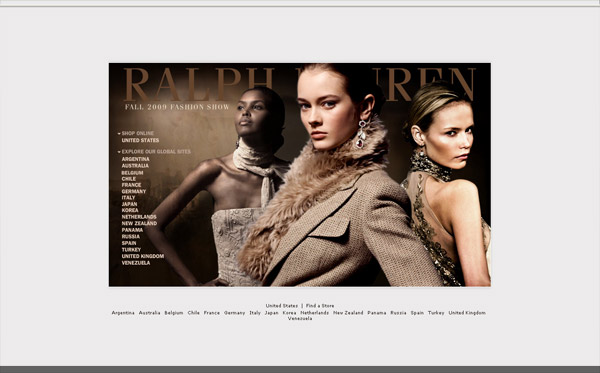Click the Germany footer link
600x373 pixels.
[x=235, y=313]
